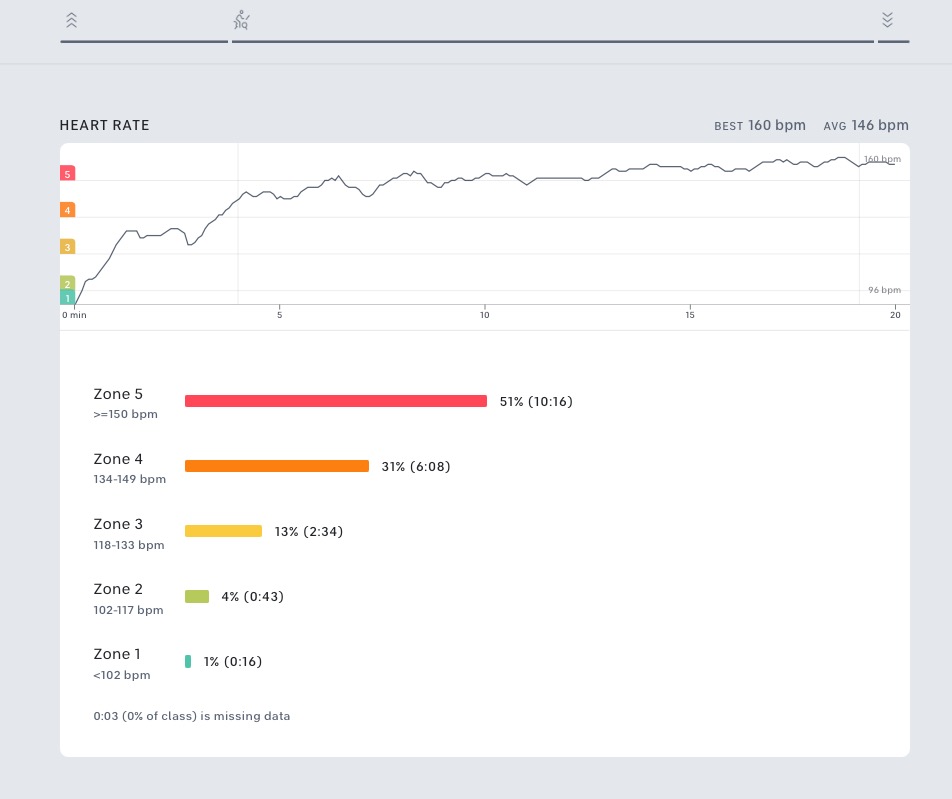Click the 'Zone 3' label
Screen dimensions: 952x799
(x=118, y=524)
